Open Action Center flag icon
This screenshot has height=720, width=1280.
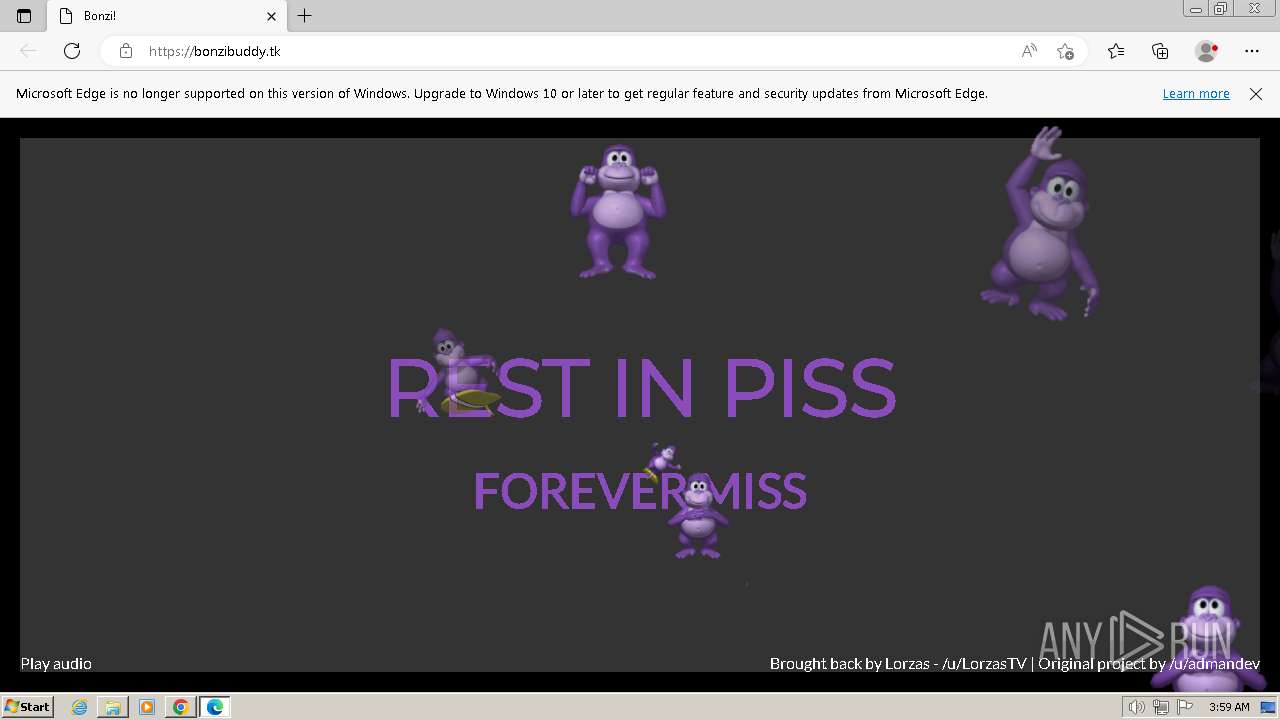point(1185,707)
